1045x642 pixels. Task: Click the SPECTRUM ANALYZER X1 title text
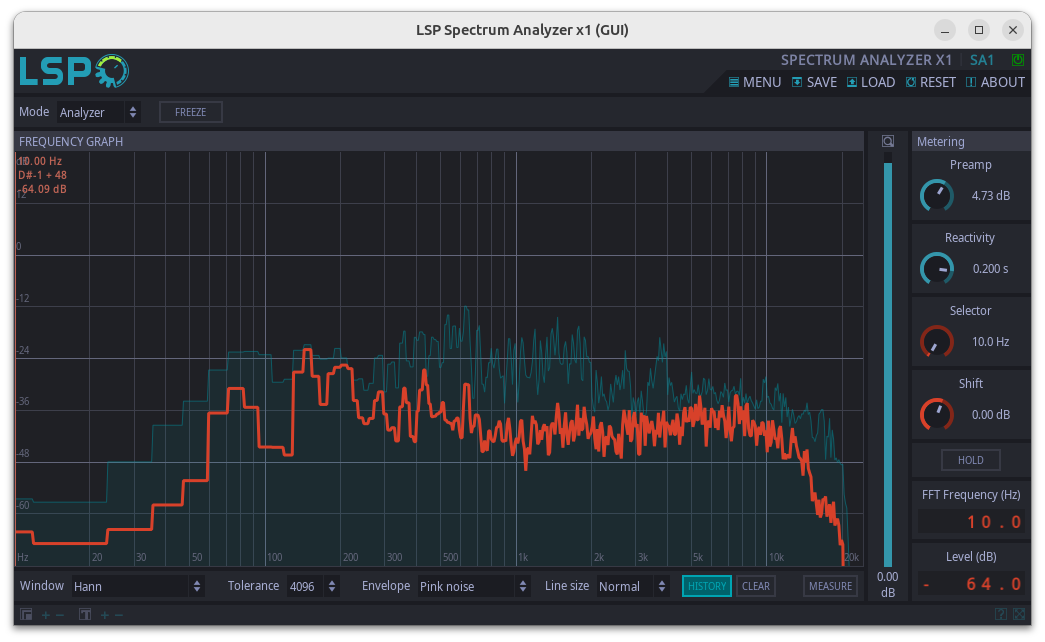[866, 60]
